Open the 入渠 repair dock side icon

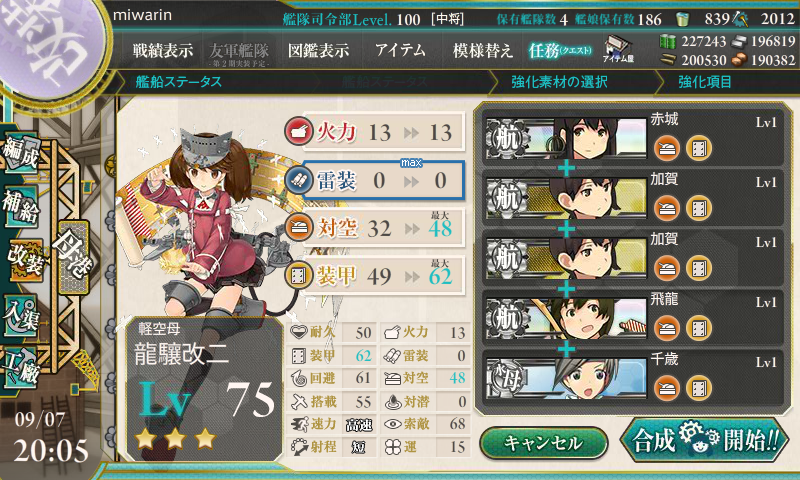click(x=20, y=315)
